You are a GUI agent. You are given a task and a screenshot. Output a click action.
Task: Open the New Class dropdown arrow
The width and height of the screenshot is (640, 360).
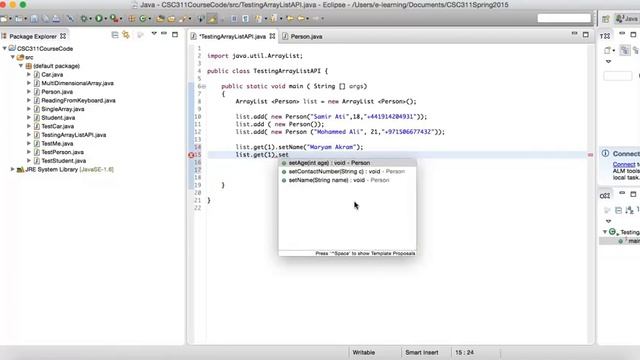[x=149, y=19]
